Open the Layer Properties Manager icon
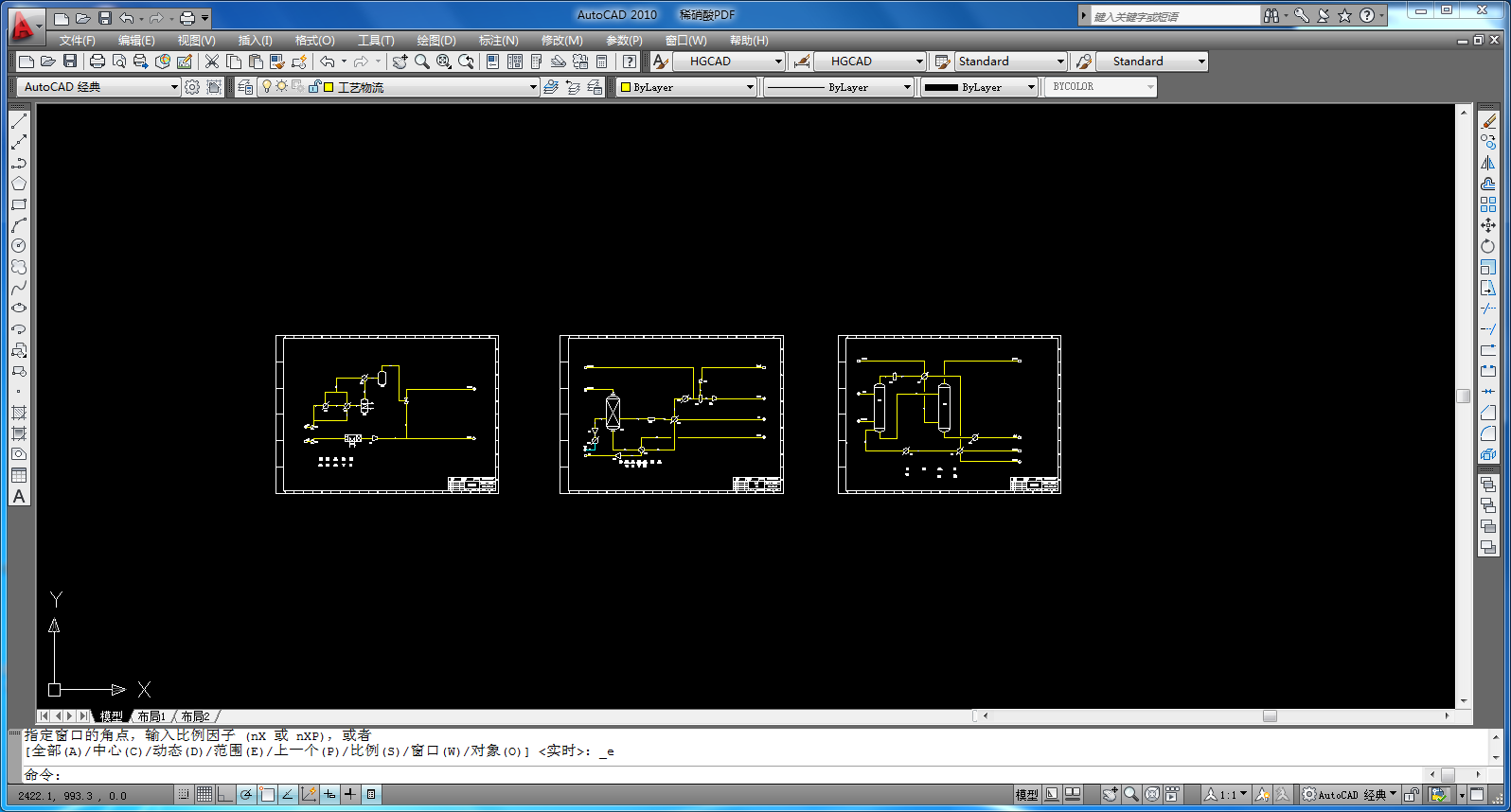This screenshot has height=812, width=1511. click(245, 87)
